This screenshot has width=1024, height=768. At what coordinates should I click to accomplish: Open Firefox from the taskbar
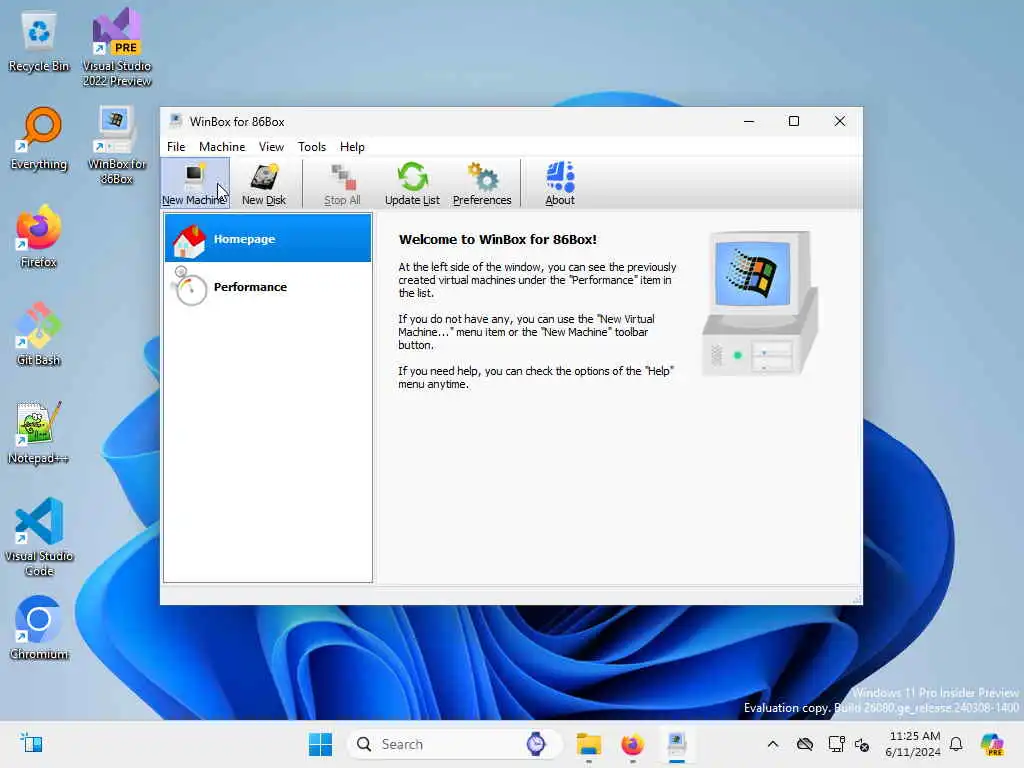[632, 744]
